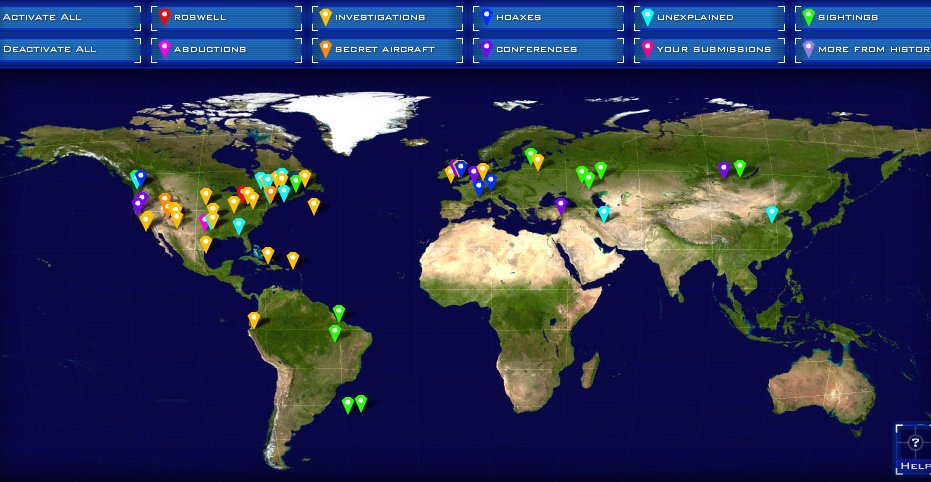Open the blue Hoaxes pin in France
This screenshot has height=482, width=931.
[479, 188]
